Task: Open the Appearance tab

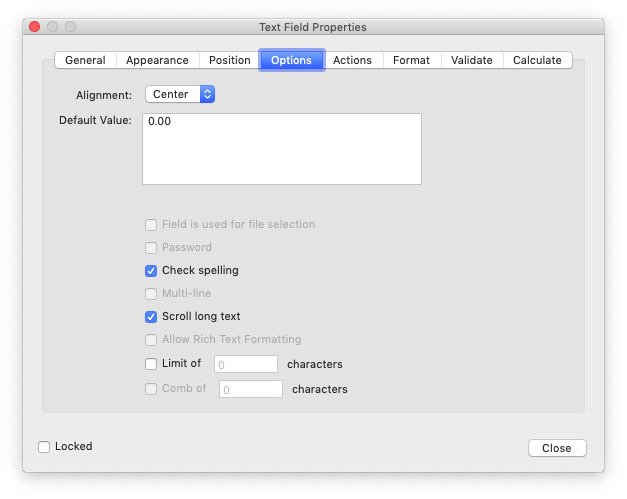Action: point(158,60)
